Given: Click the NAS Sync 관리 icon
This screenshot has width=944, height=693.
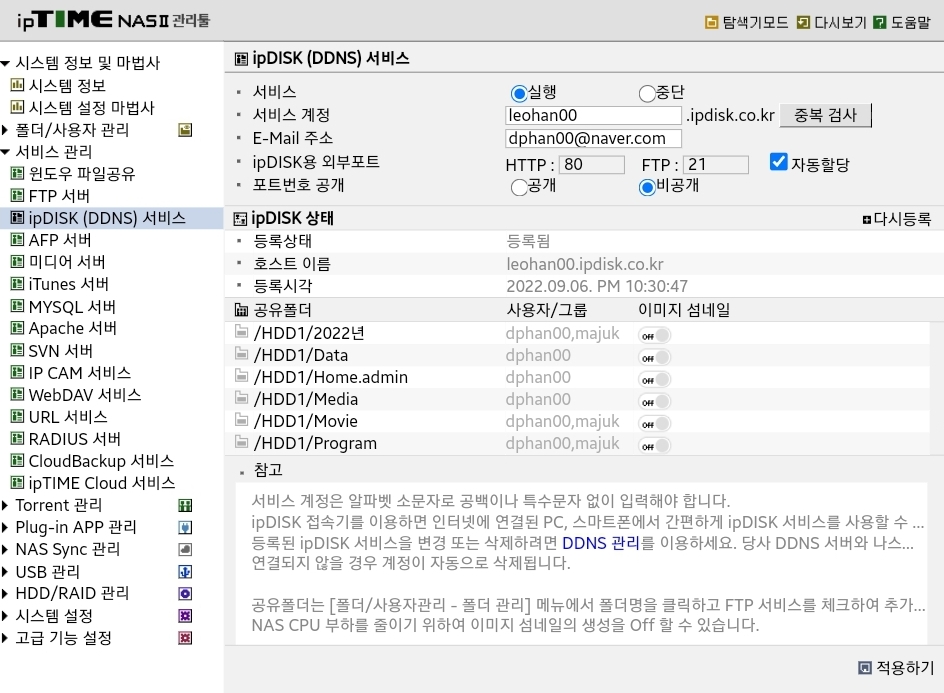Looking at the screenshot, I should coord(185,550).
